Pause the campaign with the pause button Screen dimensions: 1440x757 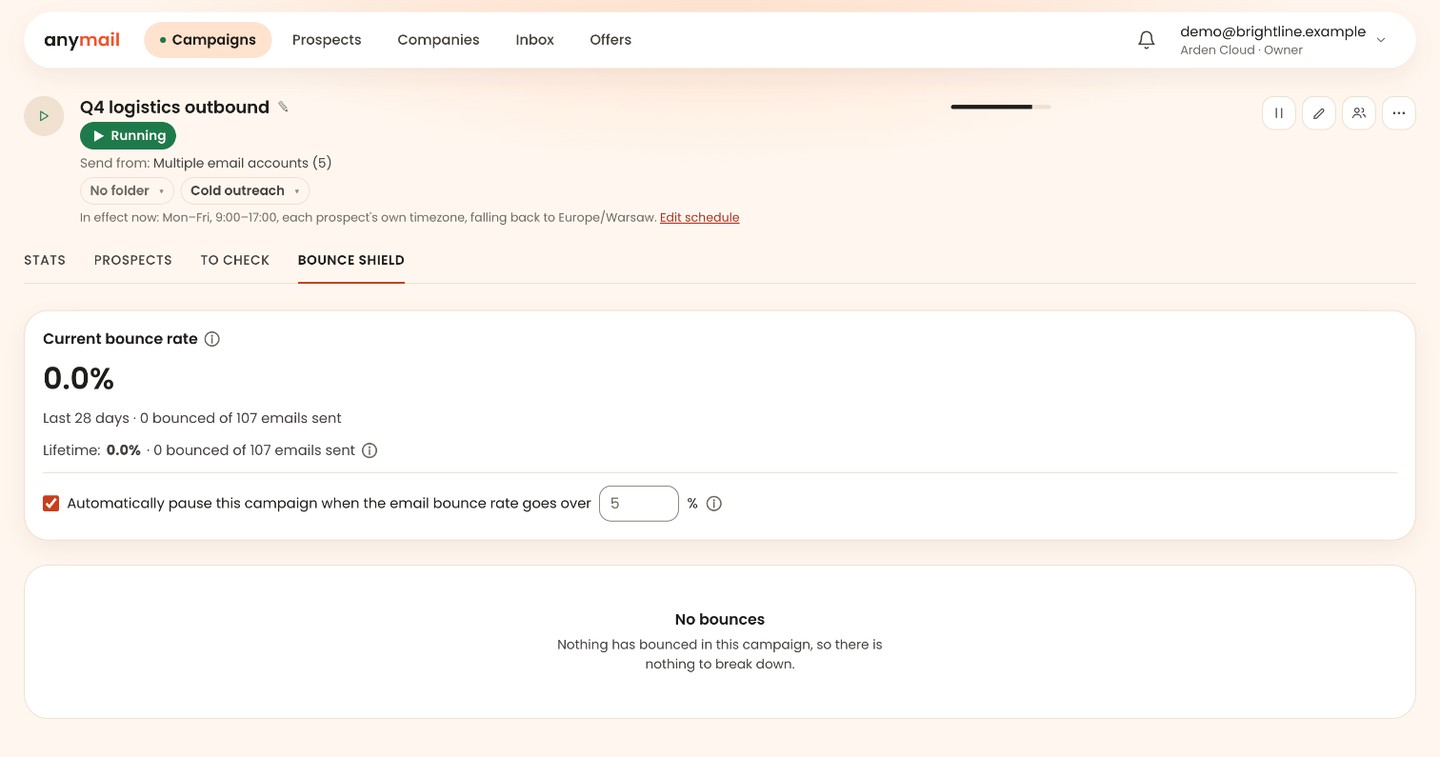(x=1279, y=113)
